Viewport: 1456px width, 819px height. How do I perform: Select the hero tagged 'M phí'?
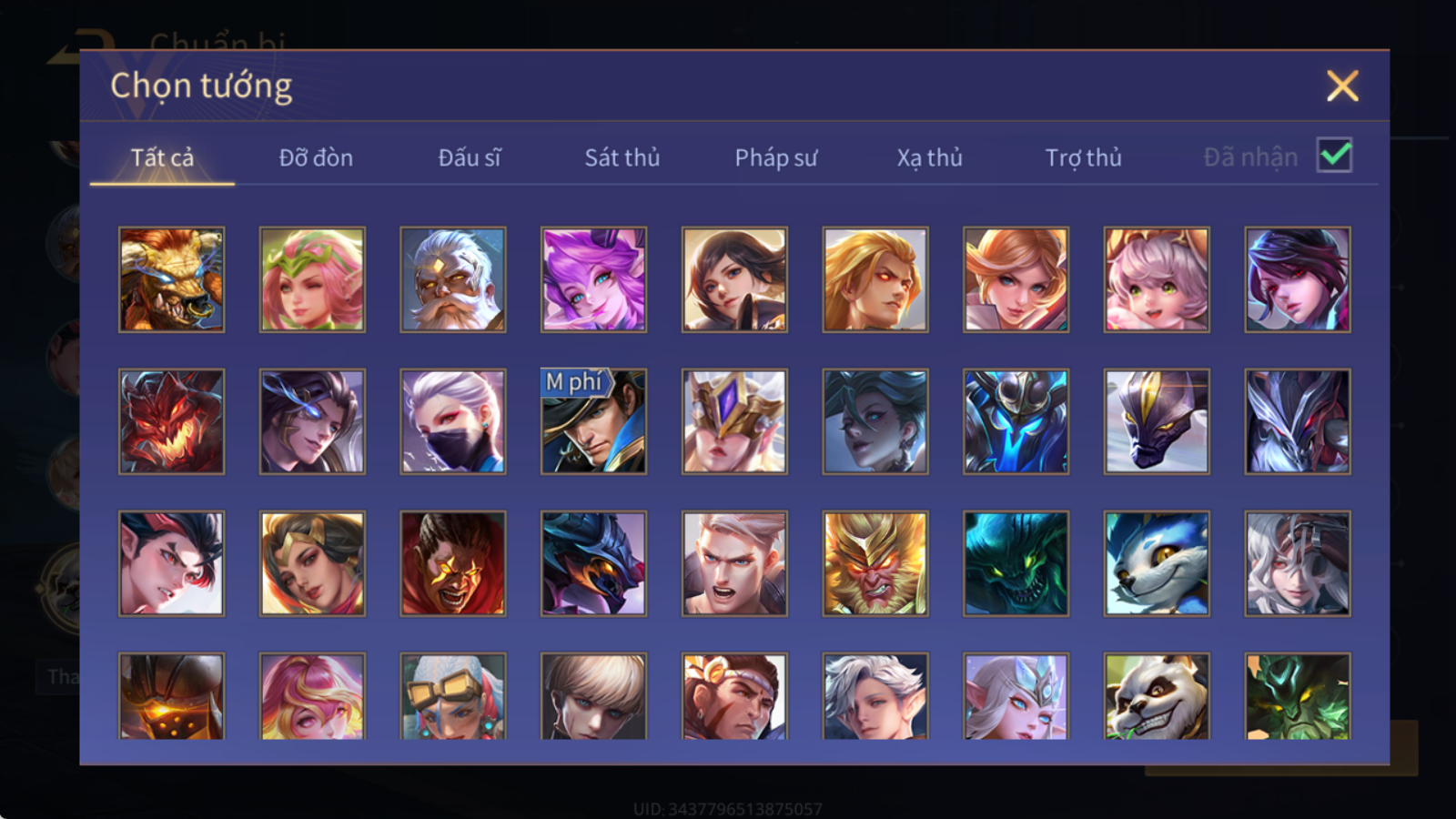point(593,421)
